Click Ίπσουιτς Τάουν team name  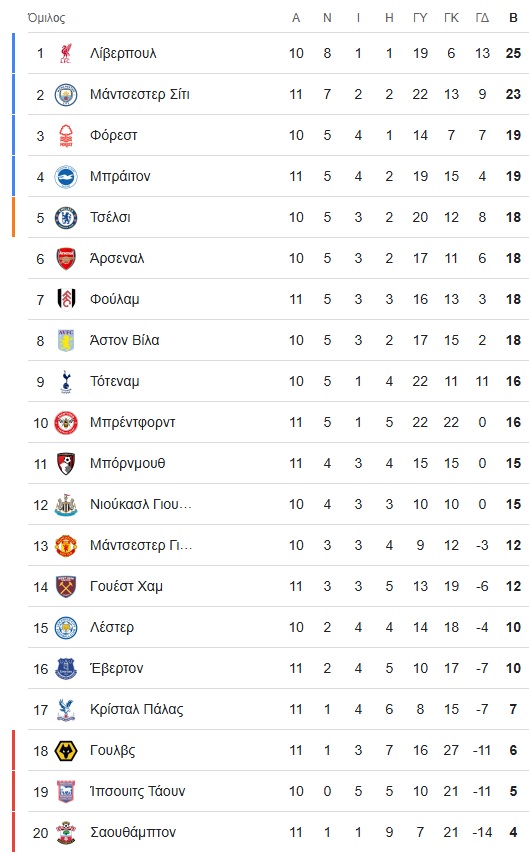137,791
